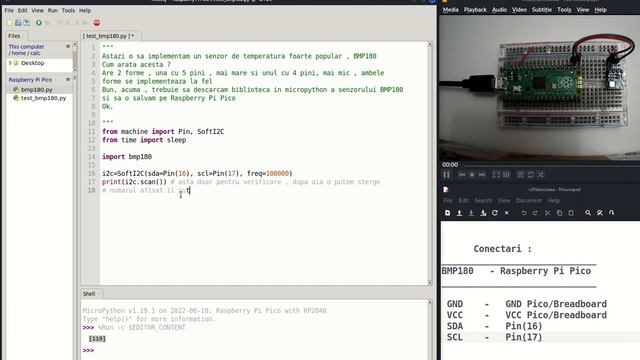Toggle VLC random shuffle playback
The width and height of the screenshot is (640, 360).
point(541,175)
